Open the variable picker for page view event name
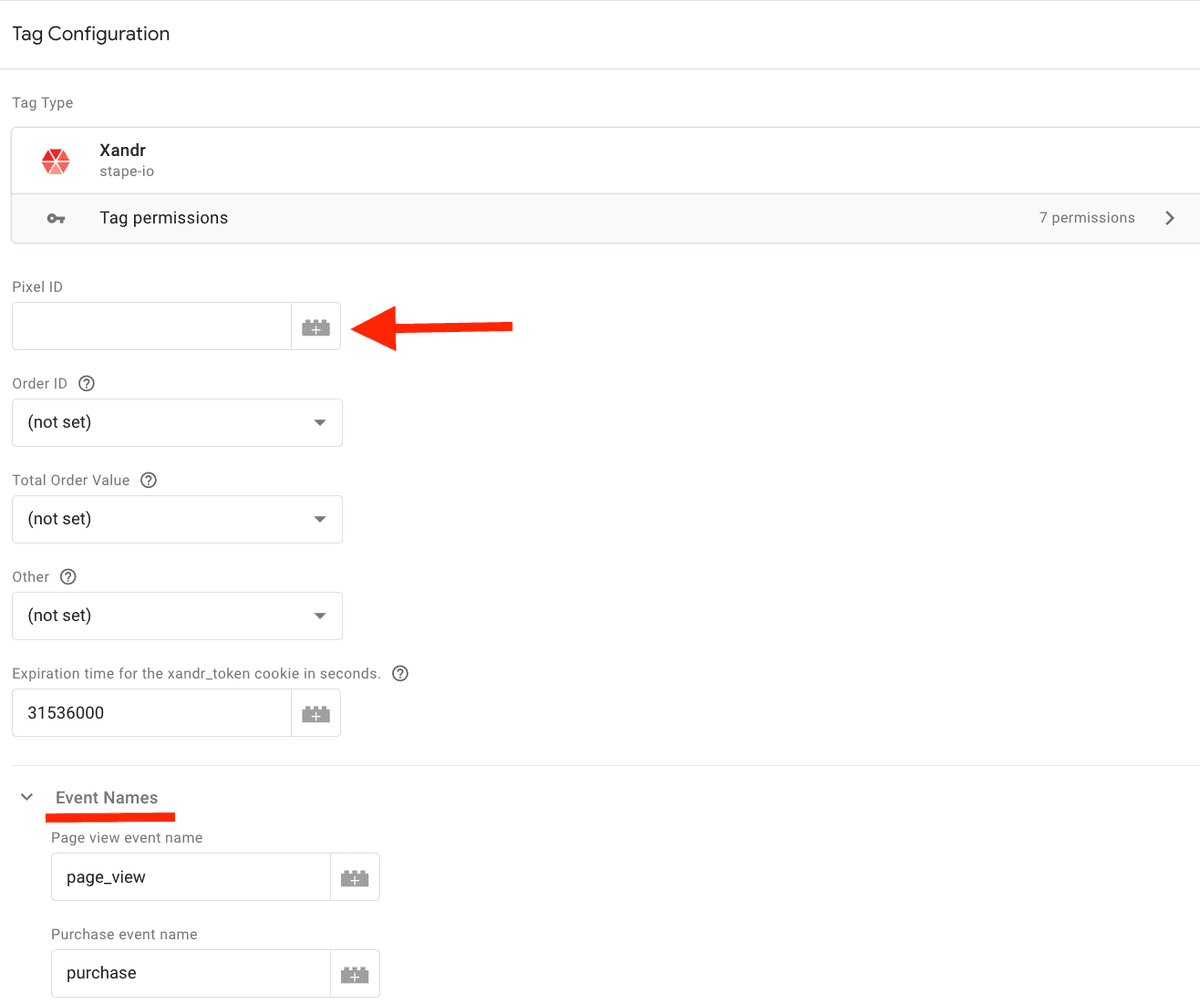Screen dimensions: 1200x1005 (x=355, y=876)
